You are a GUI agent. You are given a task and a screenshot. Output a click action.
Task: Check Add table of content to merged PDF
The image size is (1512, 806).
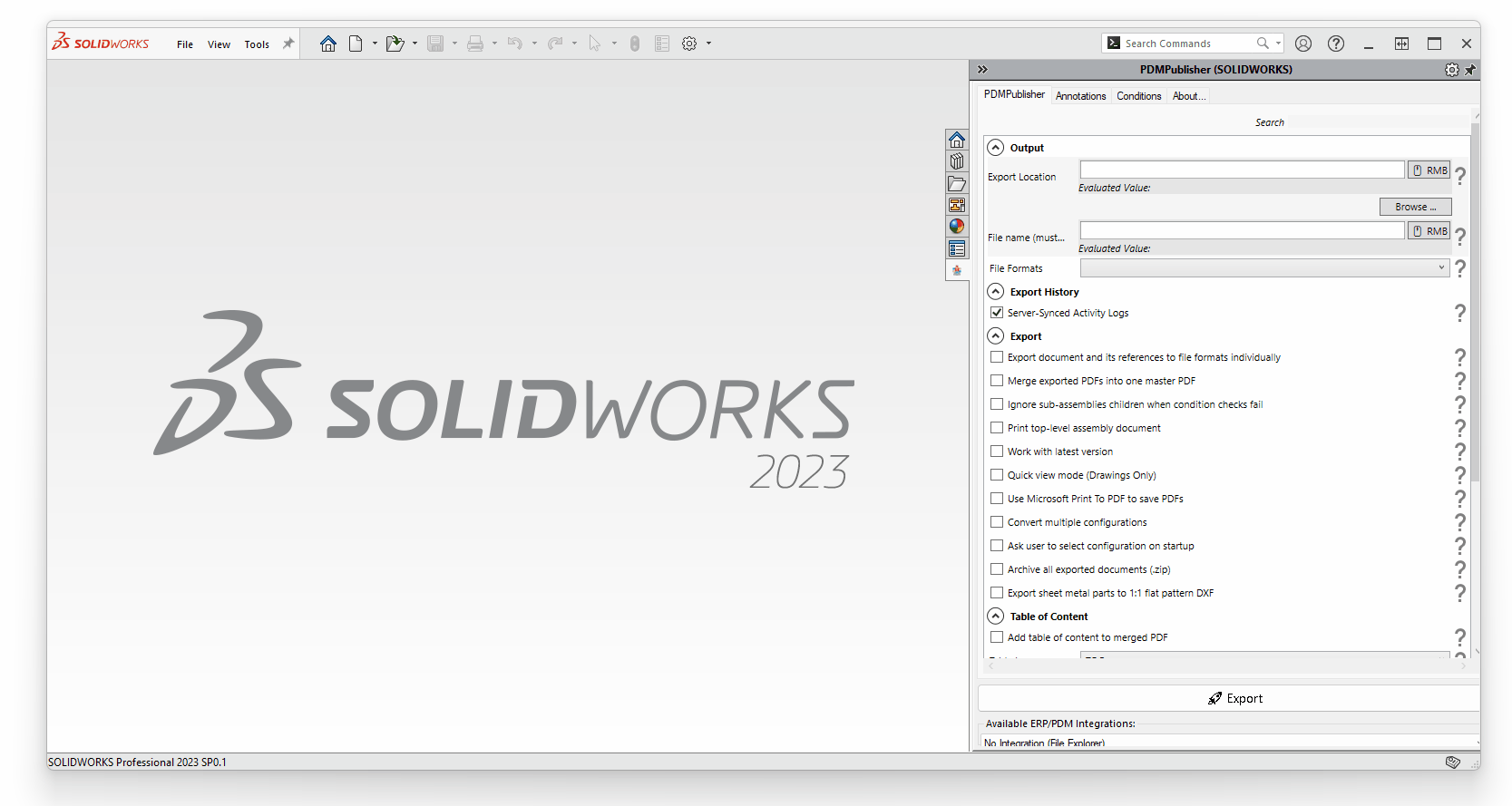997,637
